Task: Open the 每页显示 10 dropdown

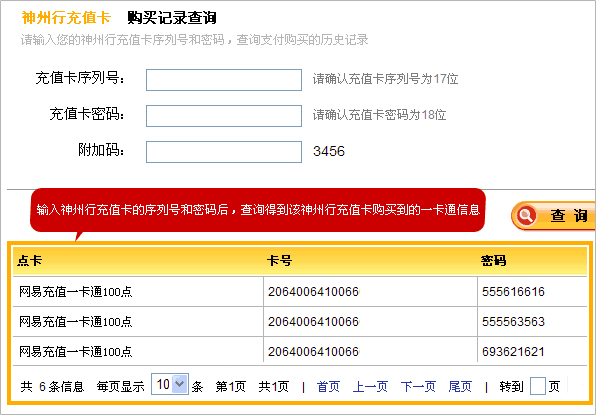Action: tap(170, 384)
